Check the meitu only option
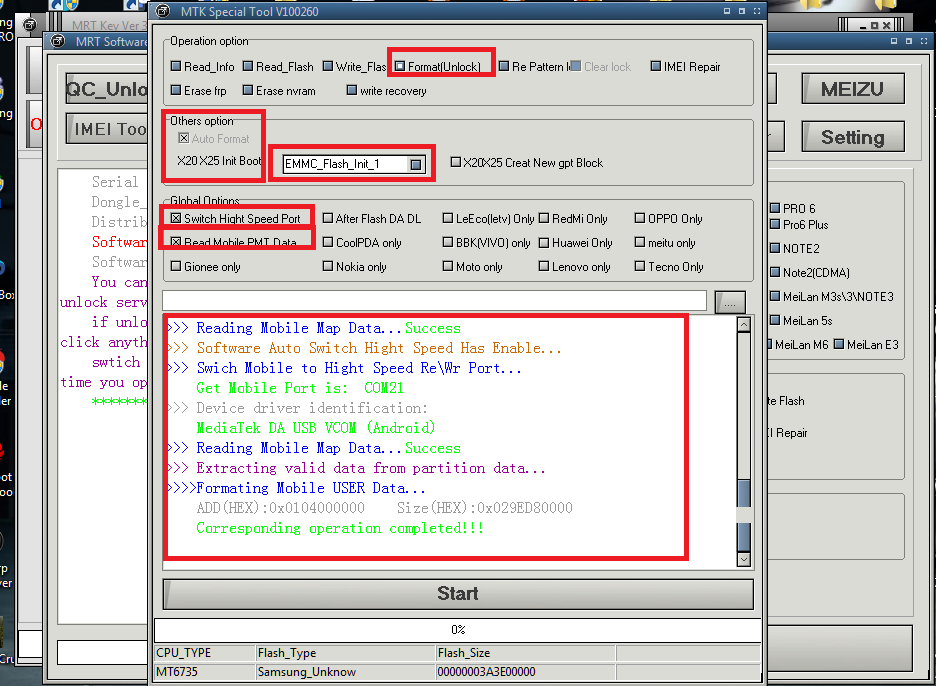 point(640,242)
